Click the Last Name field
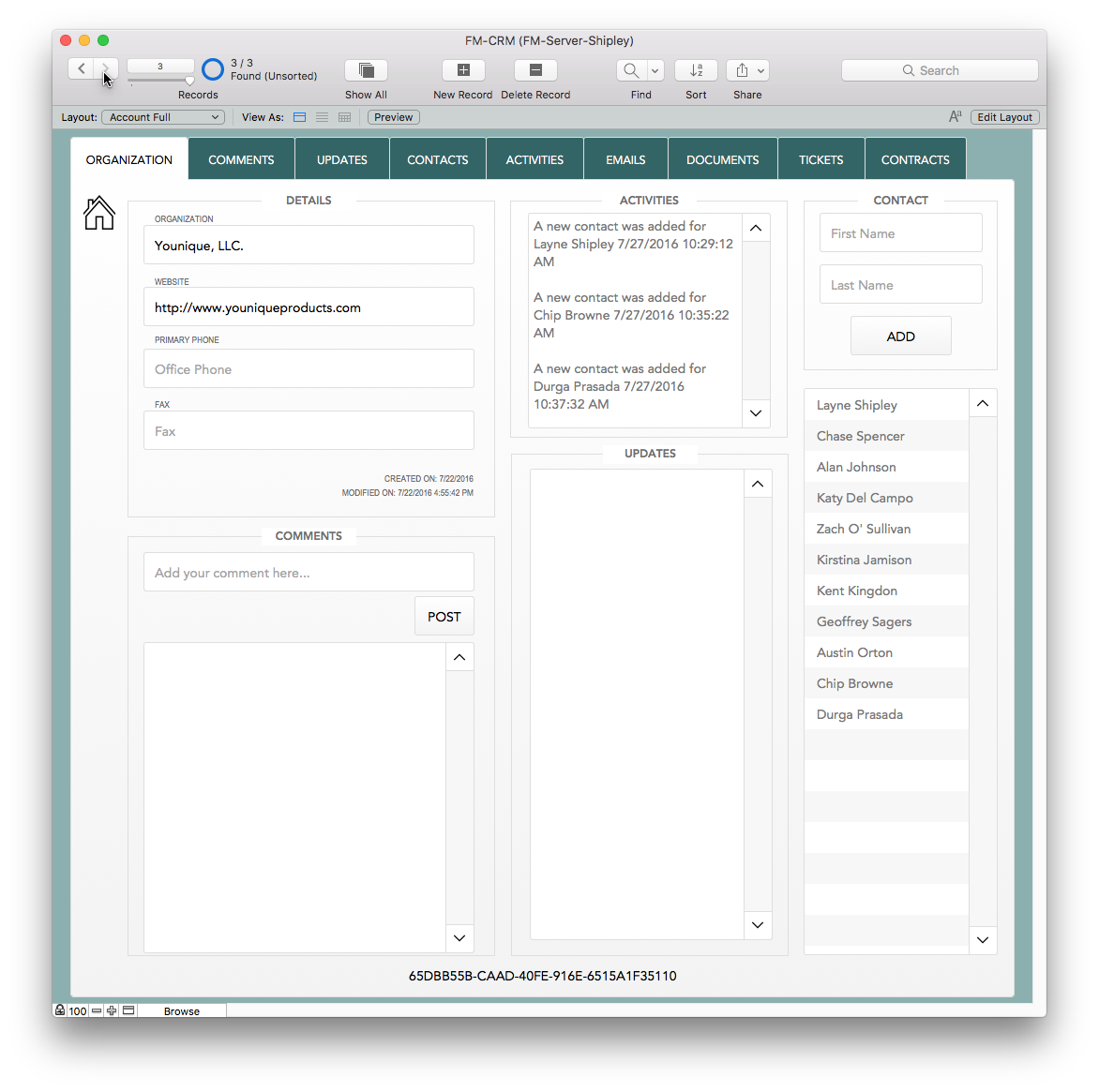This screenshot has width=1099, height=1092. click(x=900, y=284)
